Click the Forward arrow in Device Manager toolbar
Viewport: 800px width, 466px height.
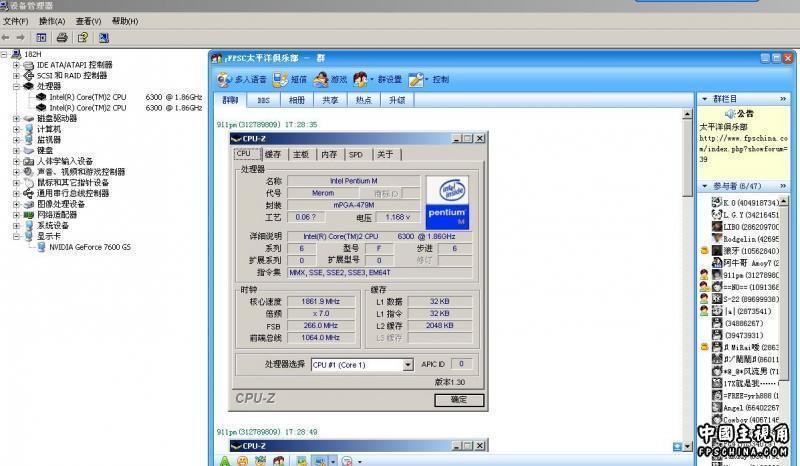[20, 38]
